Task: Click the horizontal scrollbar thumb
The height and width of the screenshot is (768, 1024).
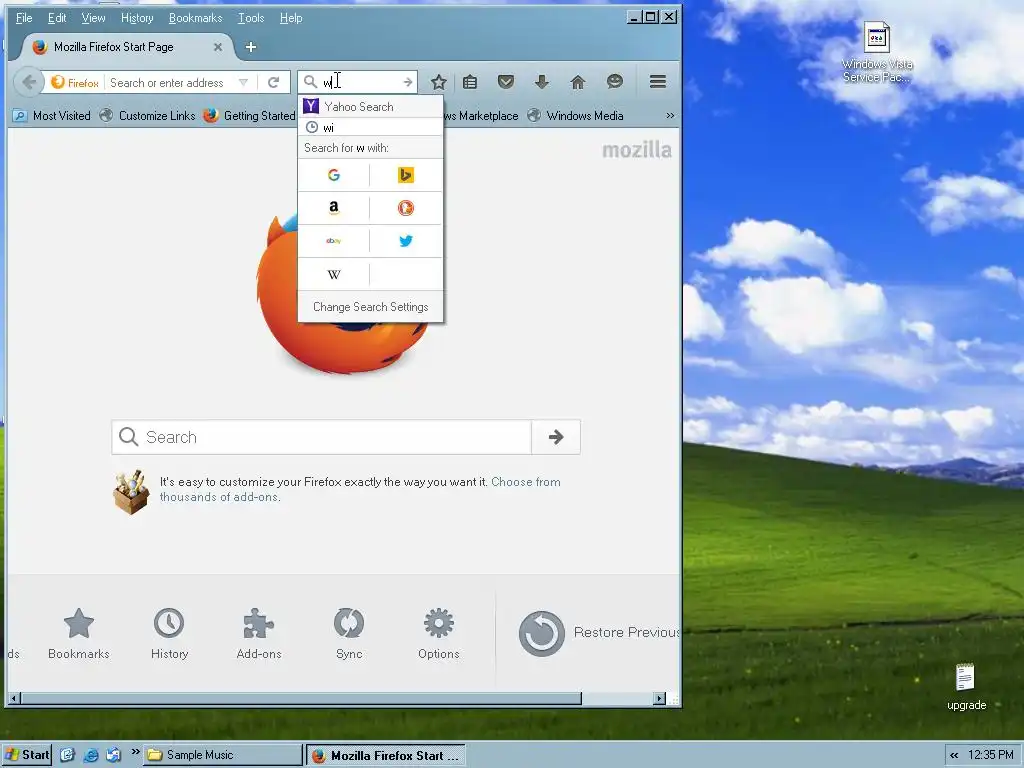Action: pos(301,698)
